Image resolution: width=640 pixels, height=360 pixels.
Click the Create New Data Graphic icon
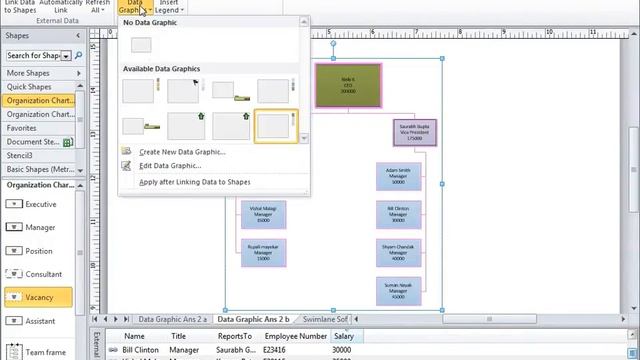point(126,151)
